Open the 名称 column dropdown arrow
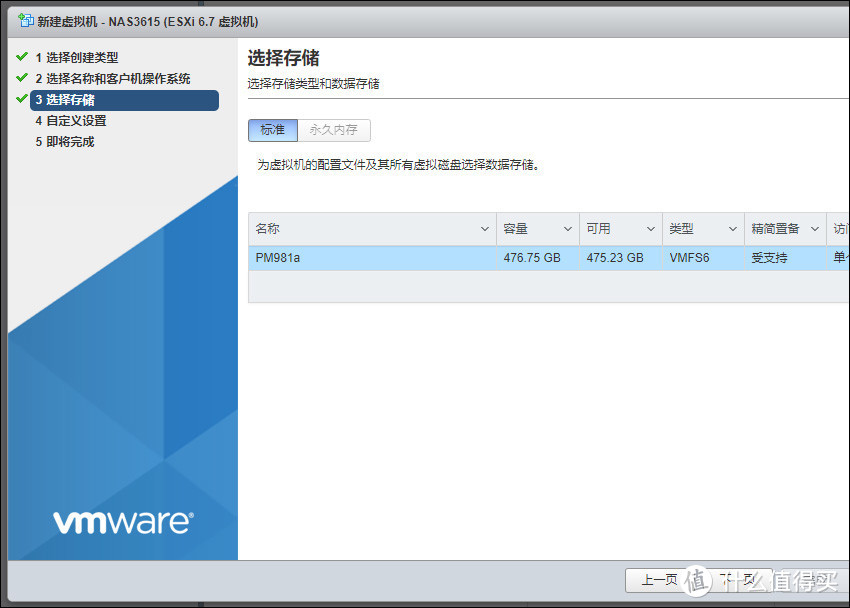 pyautogui.click(x=485, y=229)
